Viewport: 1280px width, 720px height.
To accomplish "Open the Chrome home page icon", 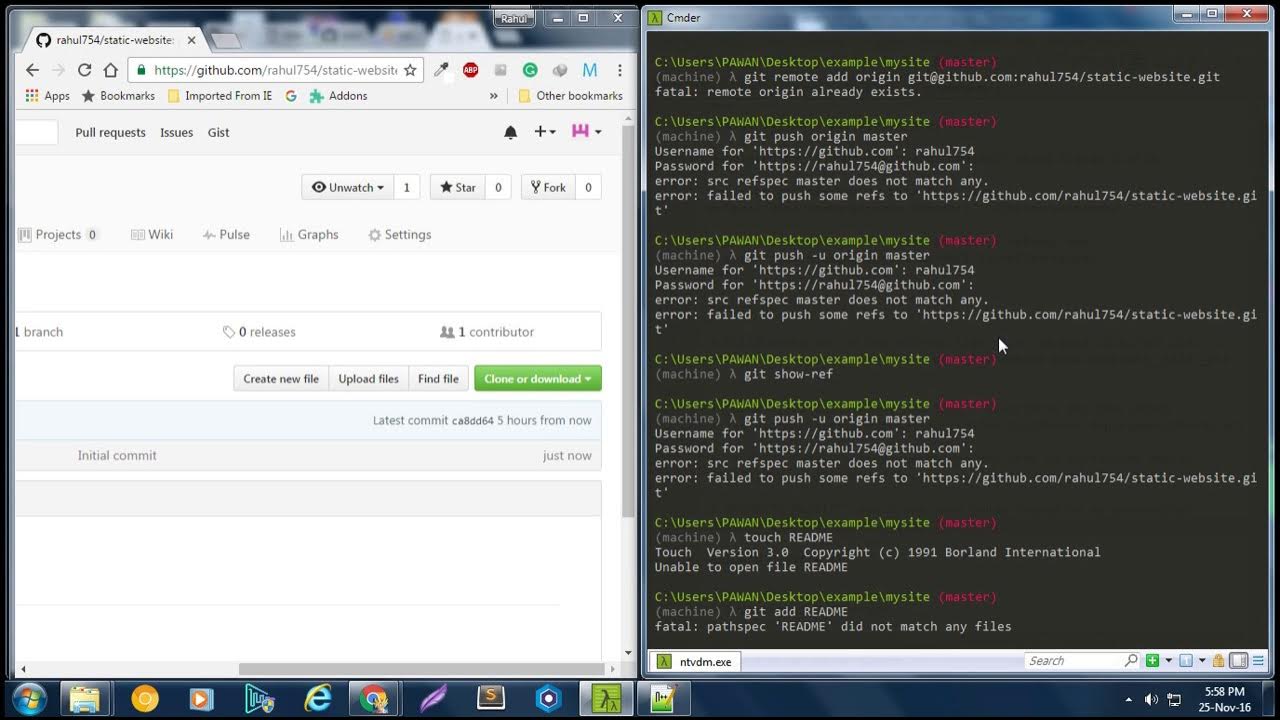I will pyautogui.click(x=110, y=70).
